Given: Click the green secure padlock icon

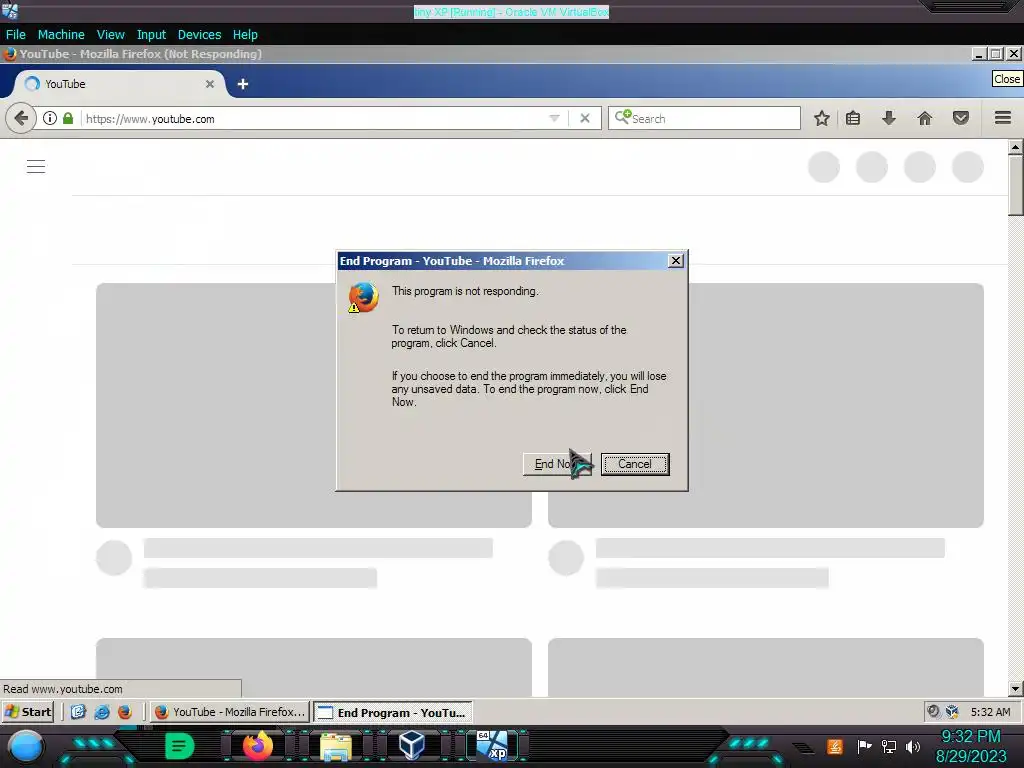Looking at the screenshot, I should 68,118.
